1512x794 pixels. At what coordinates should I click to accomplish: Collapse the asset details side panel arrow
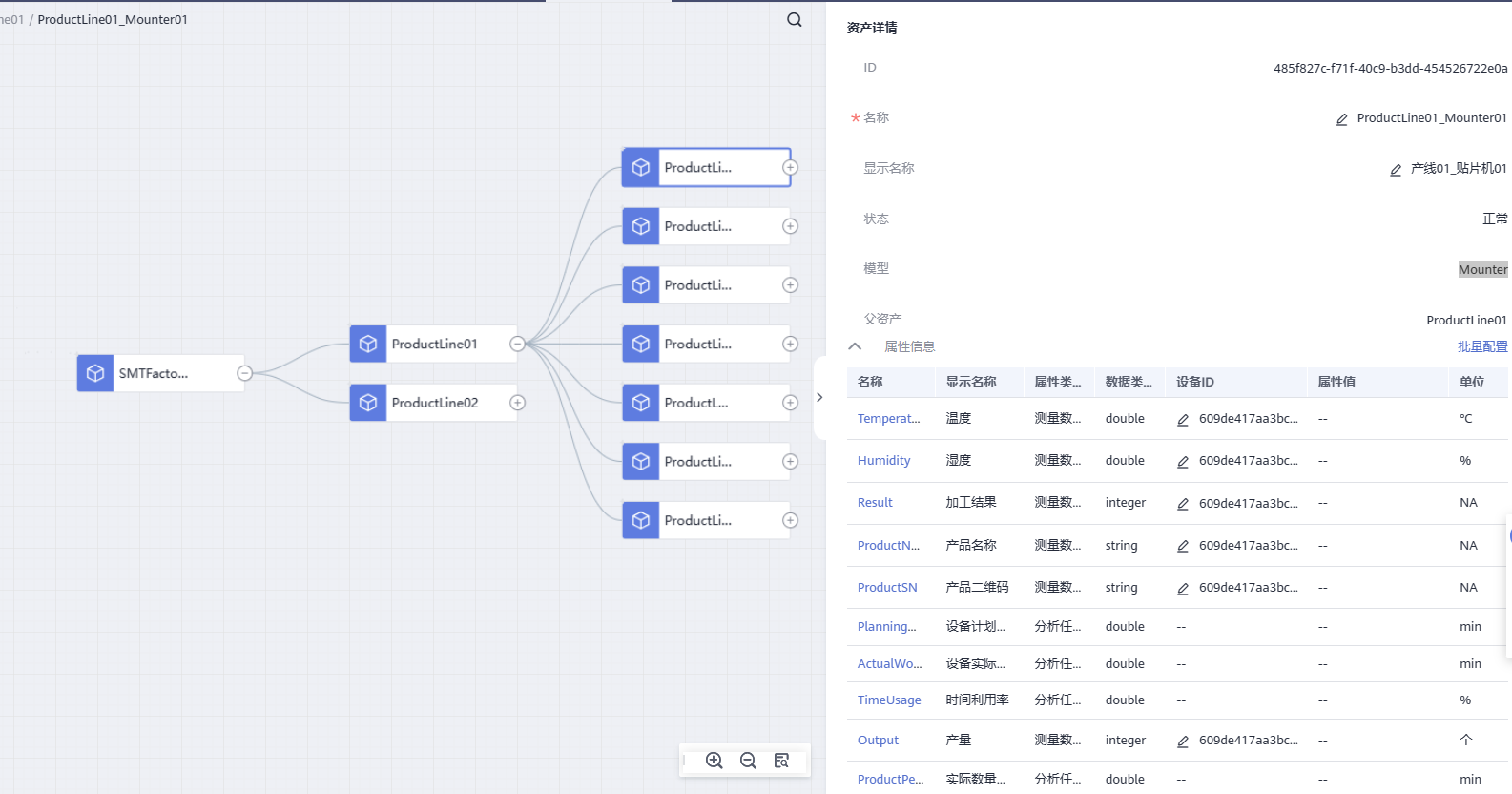tap(819, 397)
